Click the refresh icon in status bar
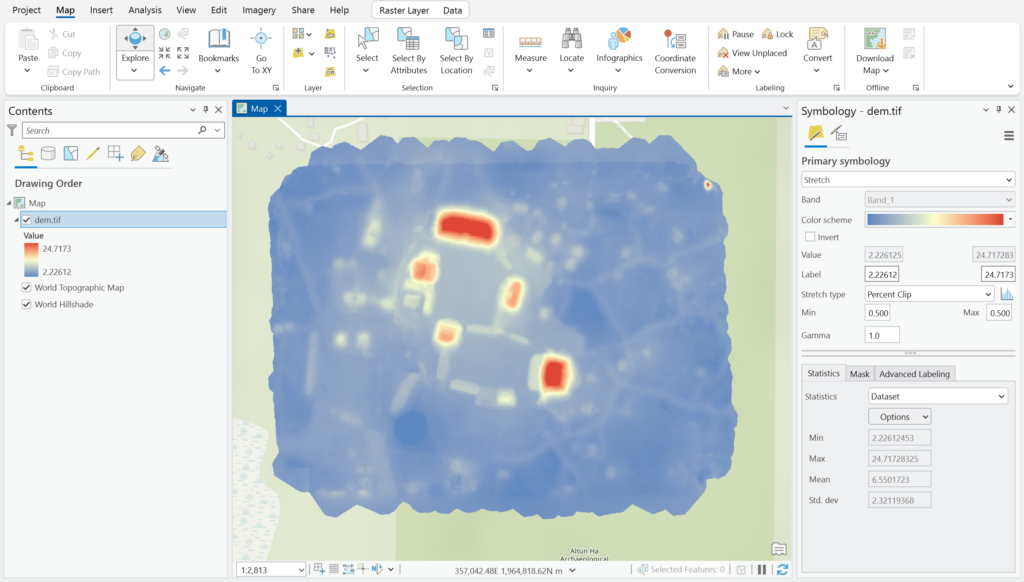The width and height of the screenshot is (1024, 582). coord(782,570)
